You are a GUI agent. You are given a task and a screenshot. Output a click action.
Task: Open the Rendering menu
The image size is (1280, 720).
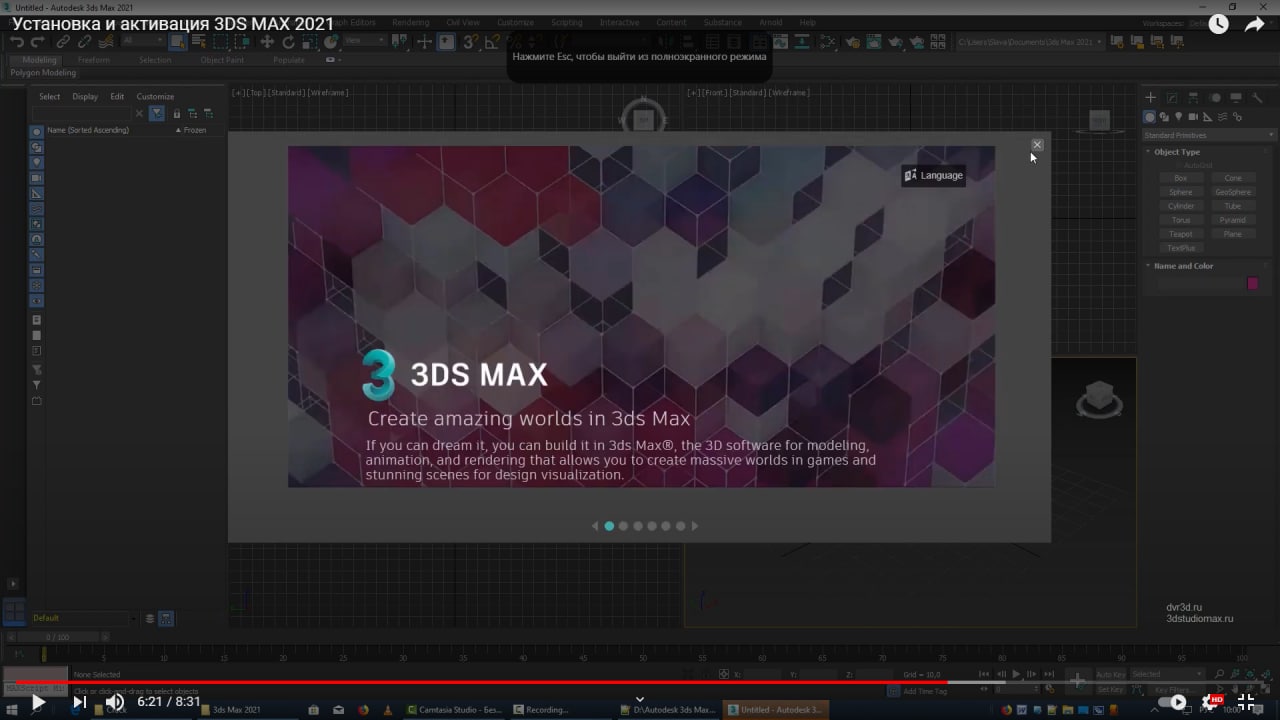(x=410, y=22)
